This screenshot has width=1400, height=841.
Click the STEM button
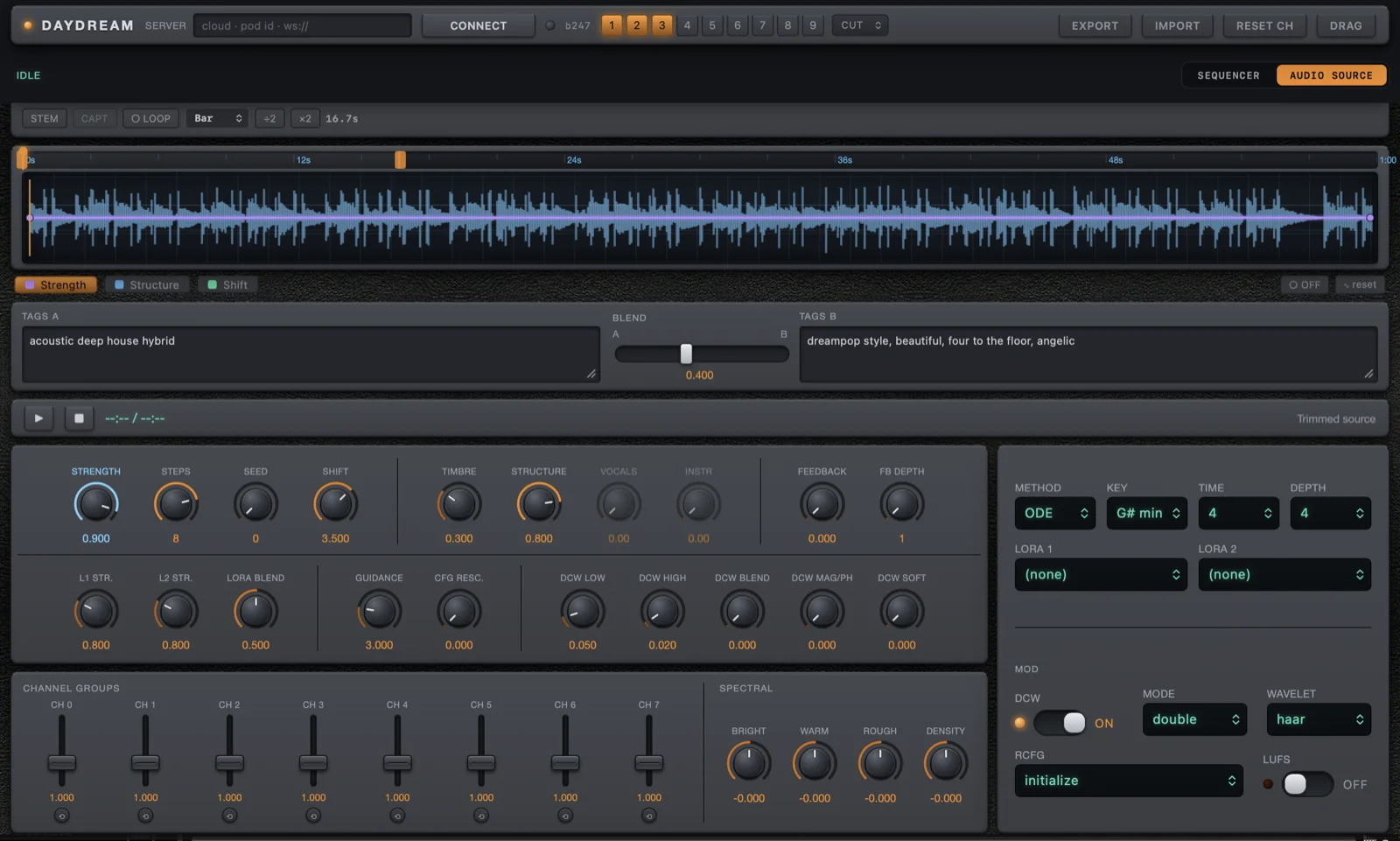coord(45,118)
